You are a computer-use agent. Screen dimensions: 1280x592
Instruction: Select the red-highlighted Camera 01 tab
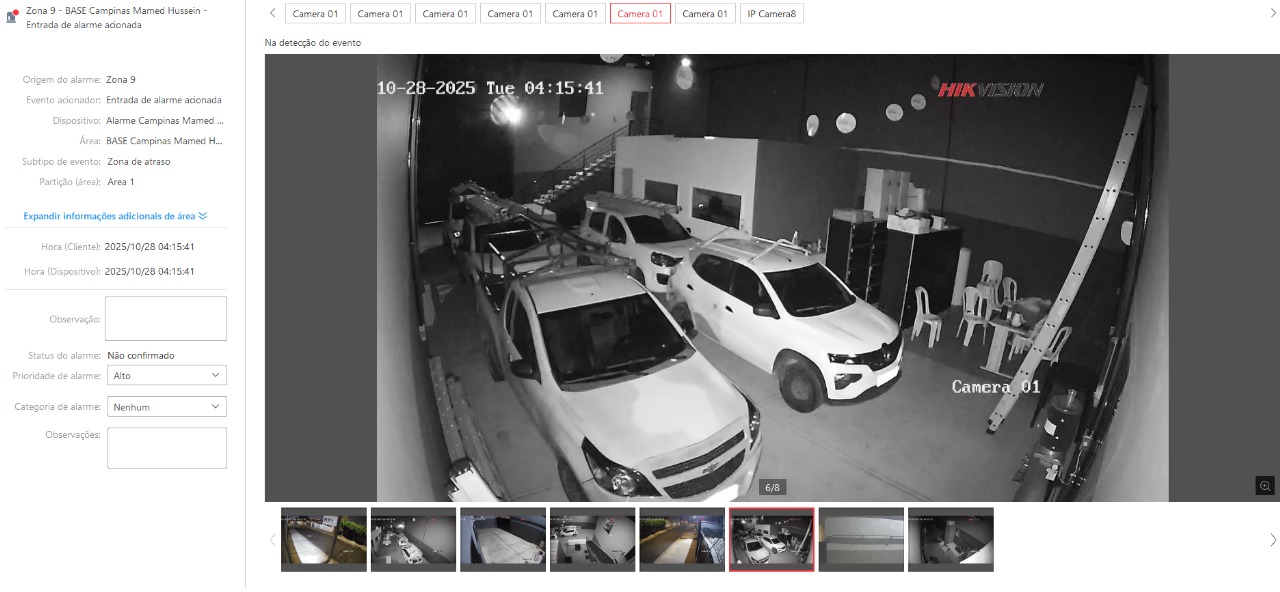point(640,13)
